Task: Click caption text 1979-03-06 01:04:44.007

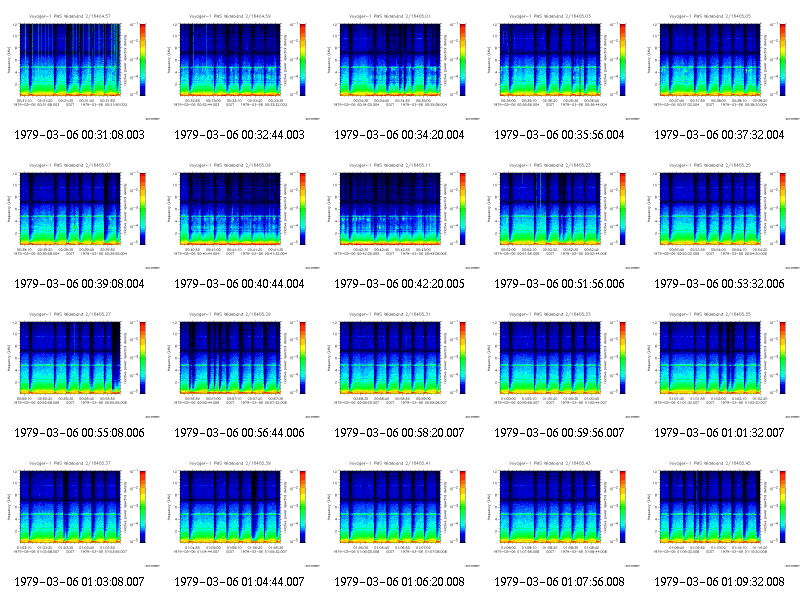Action: coord(239,582)
